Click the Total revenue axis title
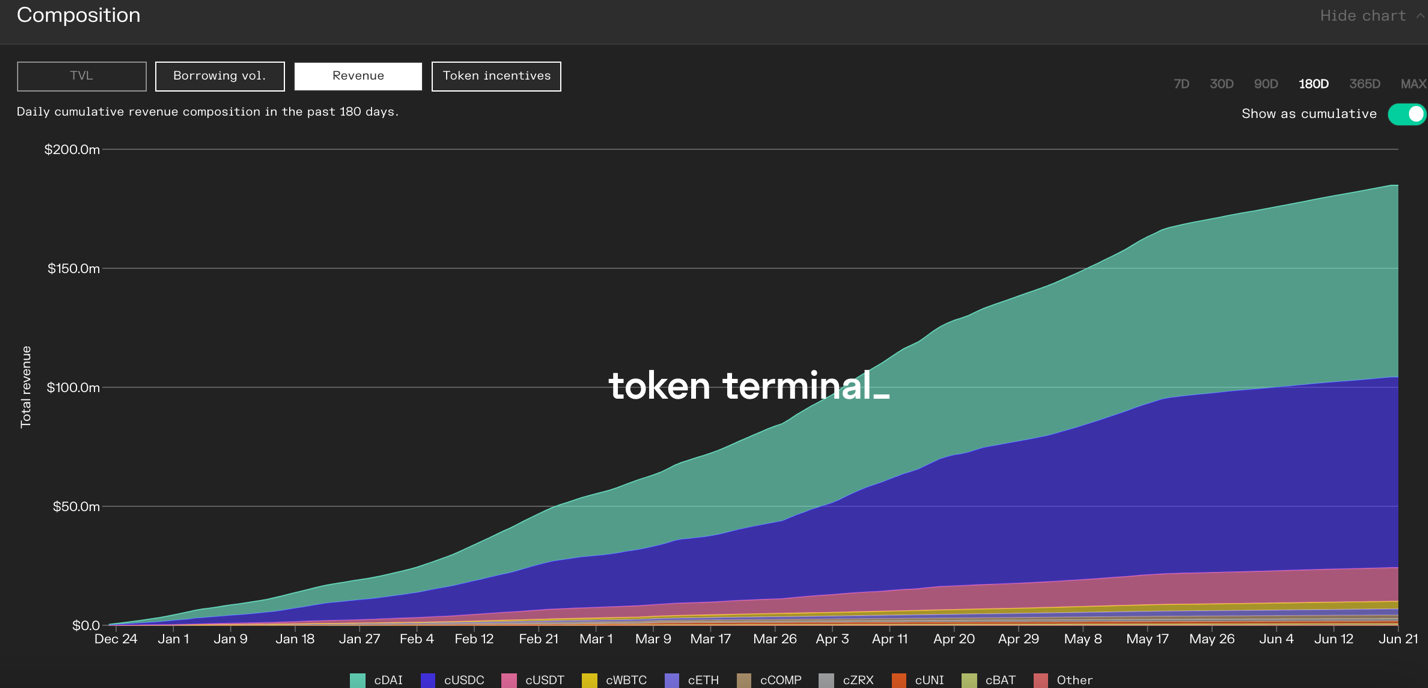Image resolution: width=1428 pixels, height=688 pixels. click(26, 387)
